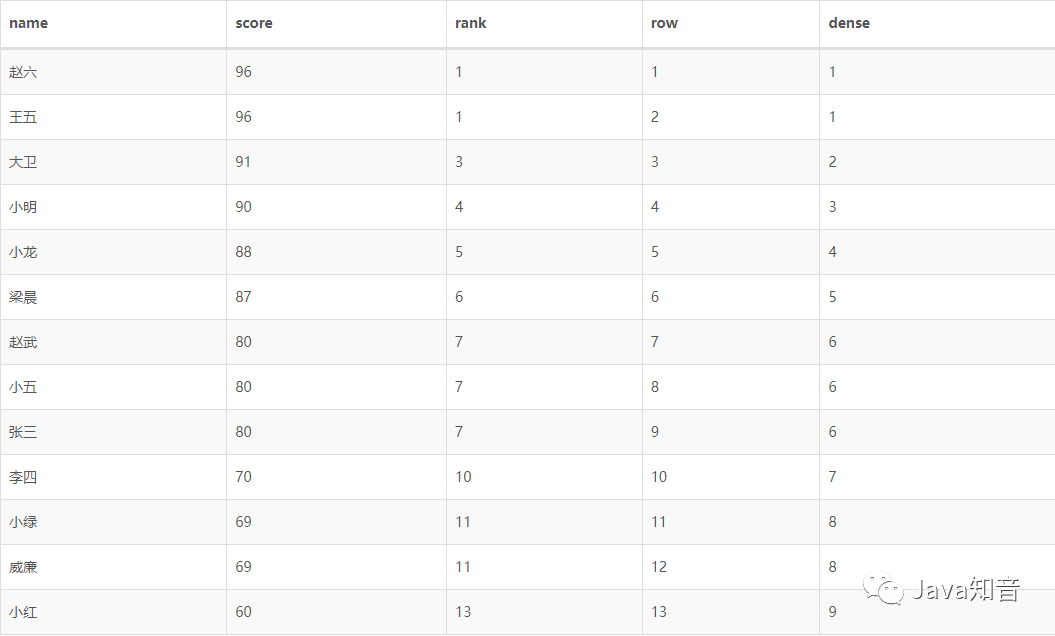Click the WeChat logo watermark icon
The height and width of the screenshot is (636, 1055).
click(x=883, y=588)
